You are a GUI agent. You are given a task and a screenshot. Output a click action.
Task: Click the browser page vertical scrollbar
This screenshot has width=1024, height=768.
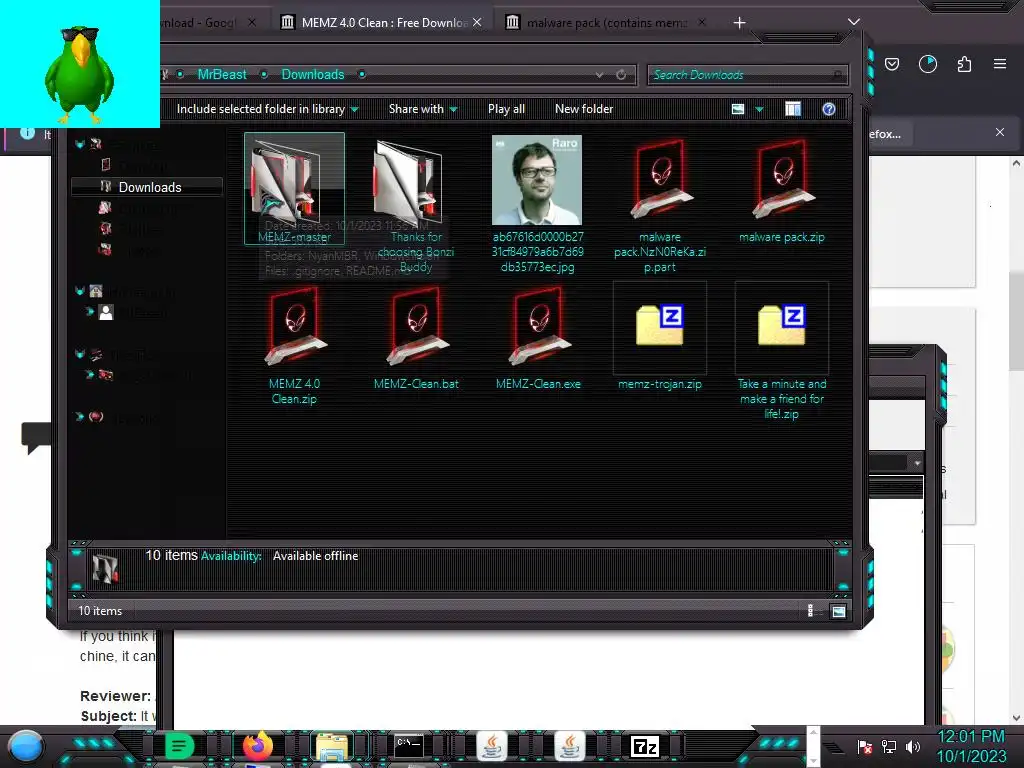pos(1016,321)
